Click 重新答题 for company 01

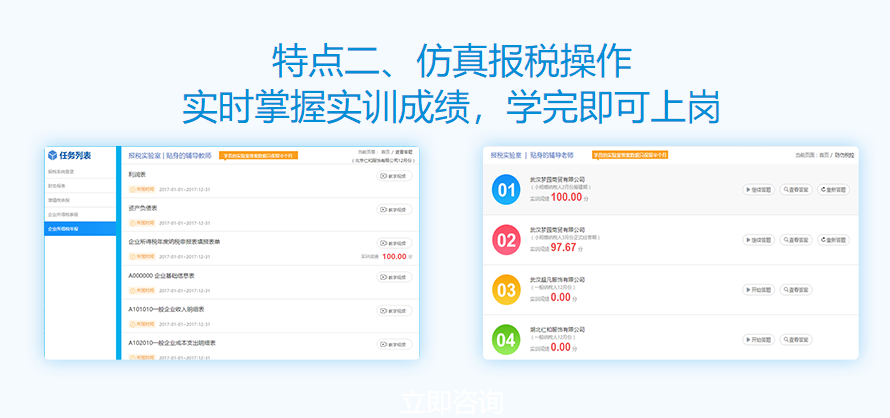coord(834,189)
